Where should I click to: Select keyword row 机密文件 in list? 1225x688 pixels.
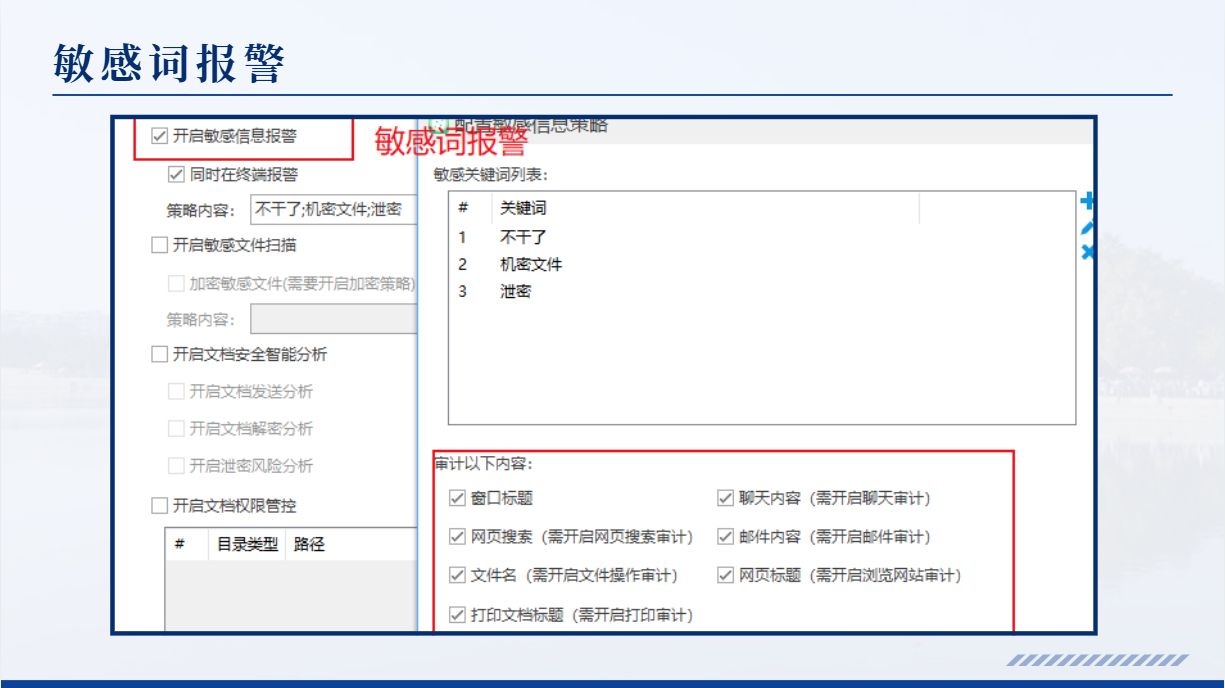tap(531, 265)
